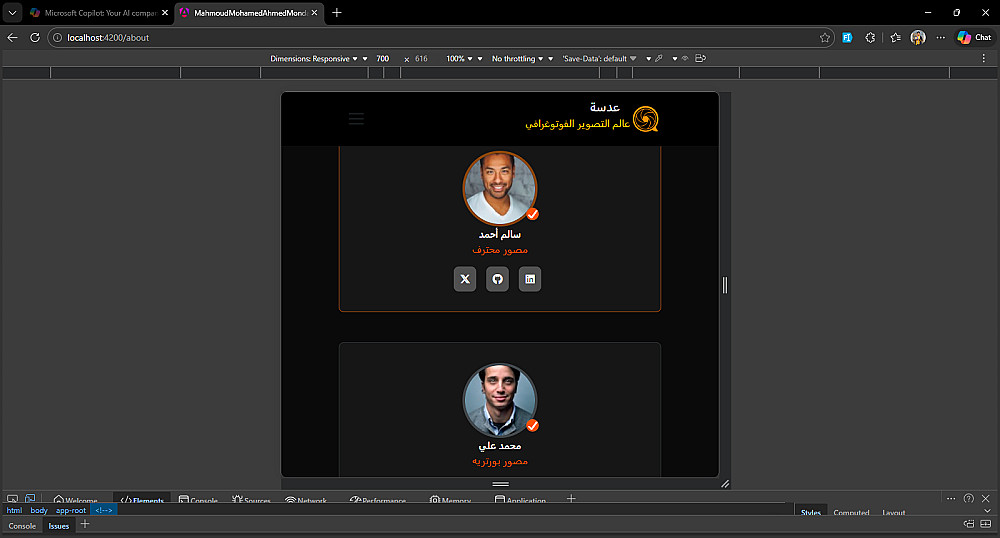Click the subtitle عالم التصوير الفوتوغرافي
1000x538 pixels.
click(x=578, y=124)
